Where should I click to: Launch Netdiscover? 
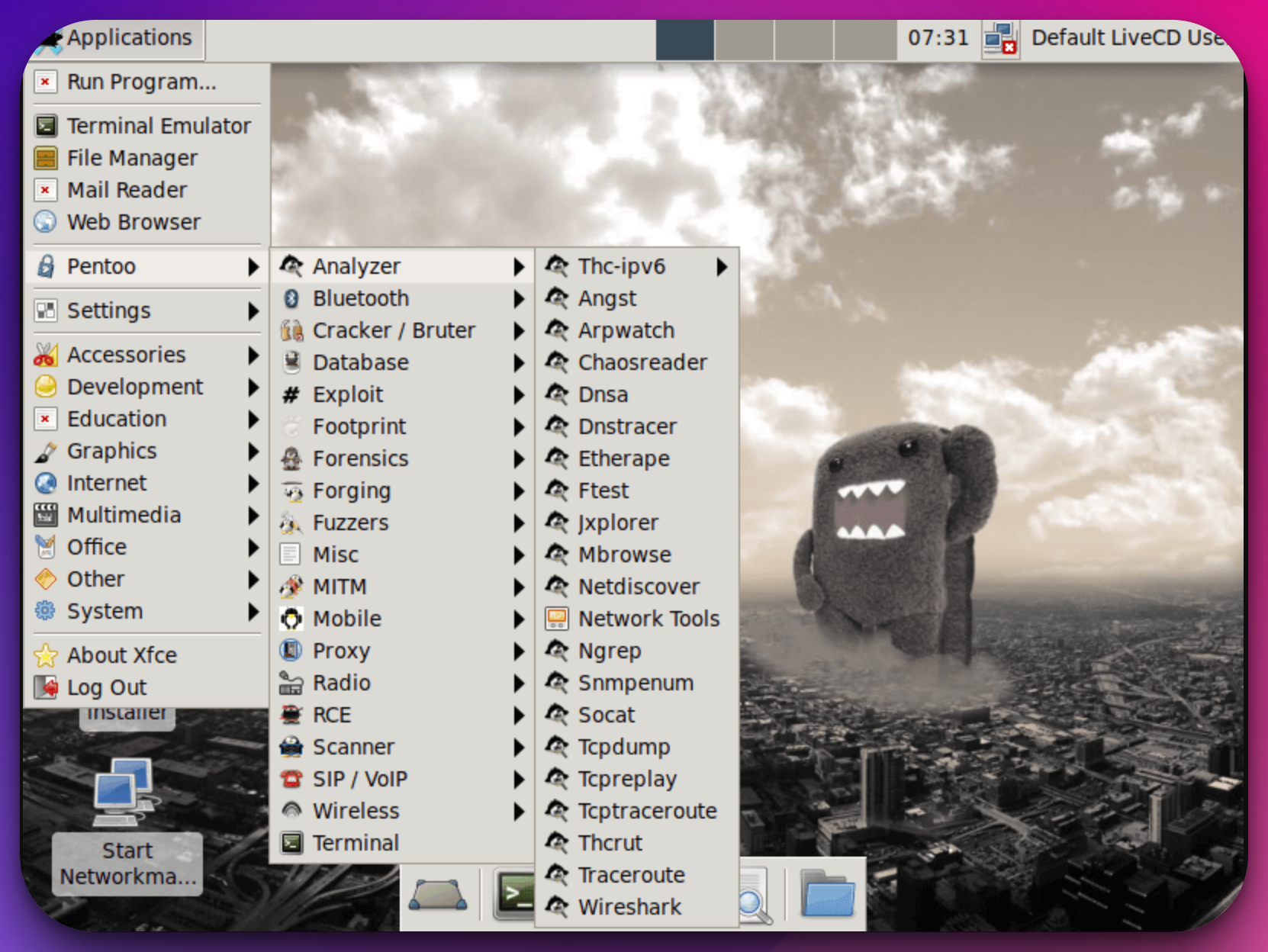(x=638, y=587)
